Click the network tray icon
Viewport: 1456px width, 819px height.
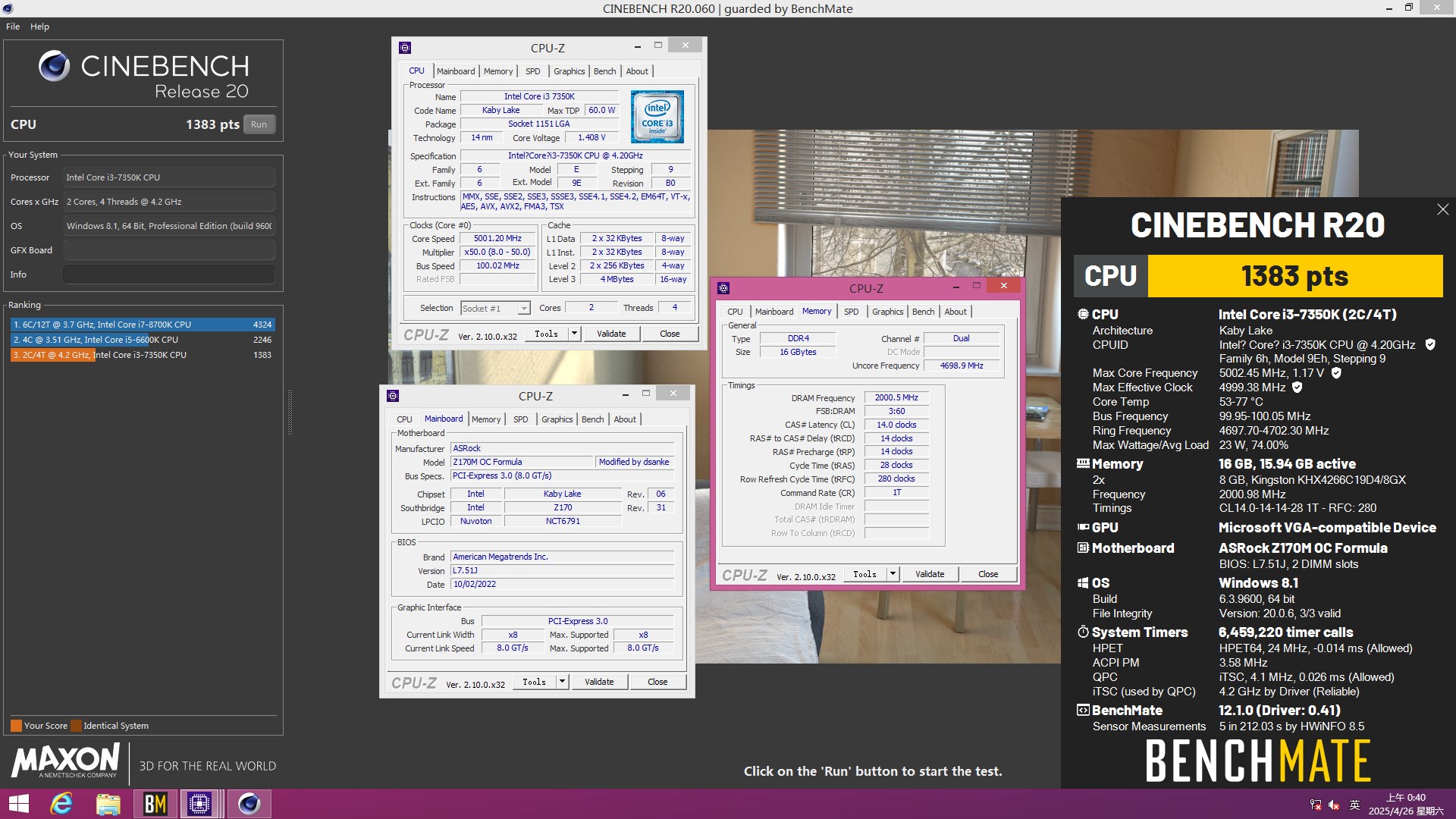pos(1316,805)
